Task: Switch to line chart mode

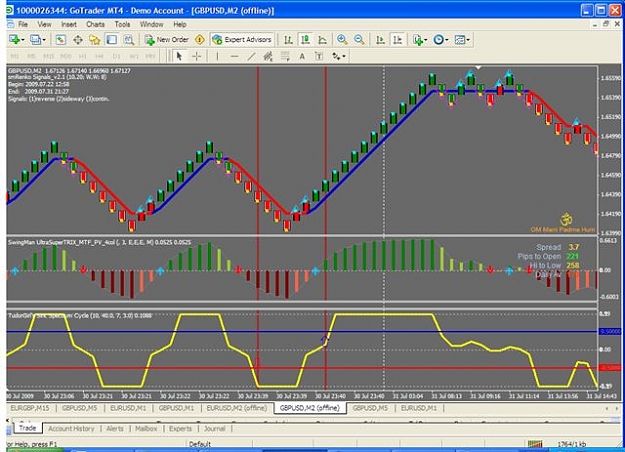Action: tap(322, 39)
